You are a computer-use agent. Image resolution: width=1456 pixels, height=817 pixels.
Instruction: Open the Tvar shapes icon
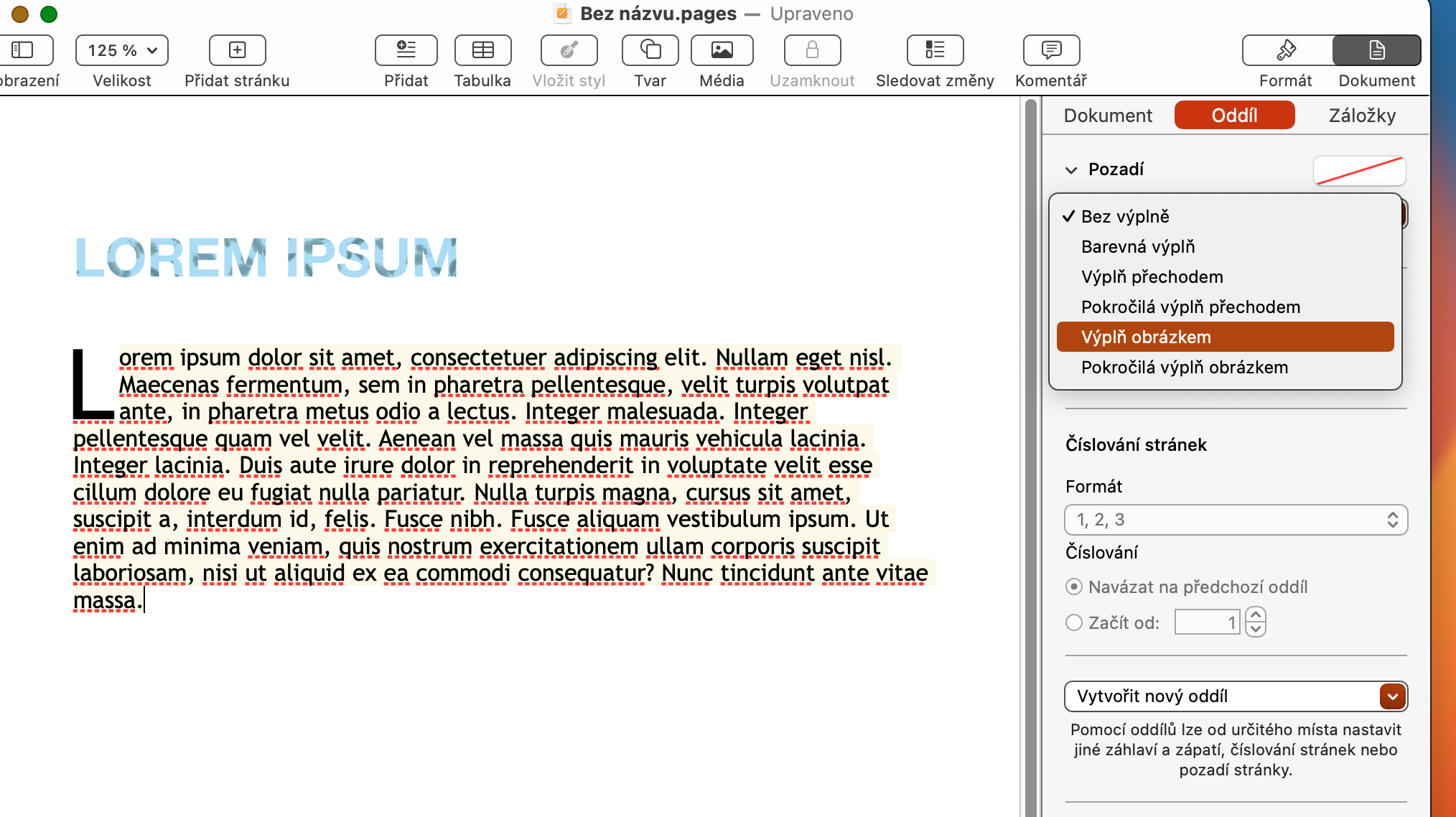pyautogui.click(x=650, y=50)
